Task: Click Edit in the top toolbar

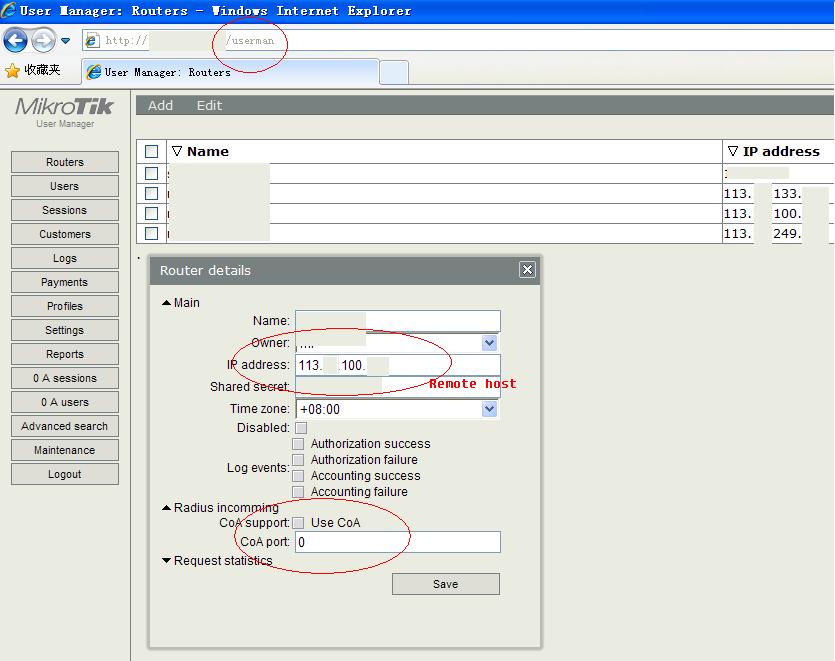Action: (209, 105)
